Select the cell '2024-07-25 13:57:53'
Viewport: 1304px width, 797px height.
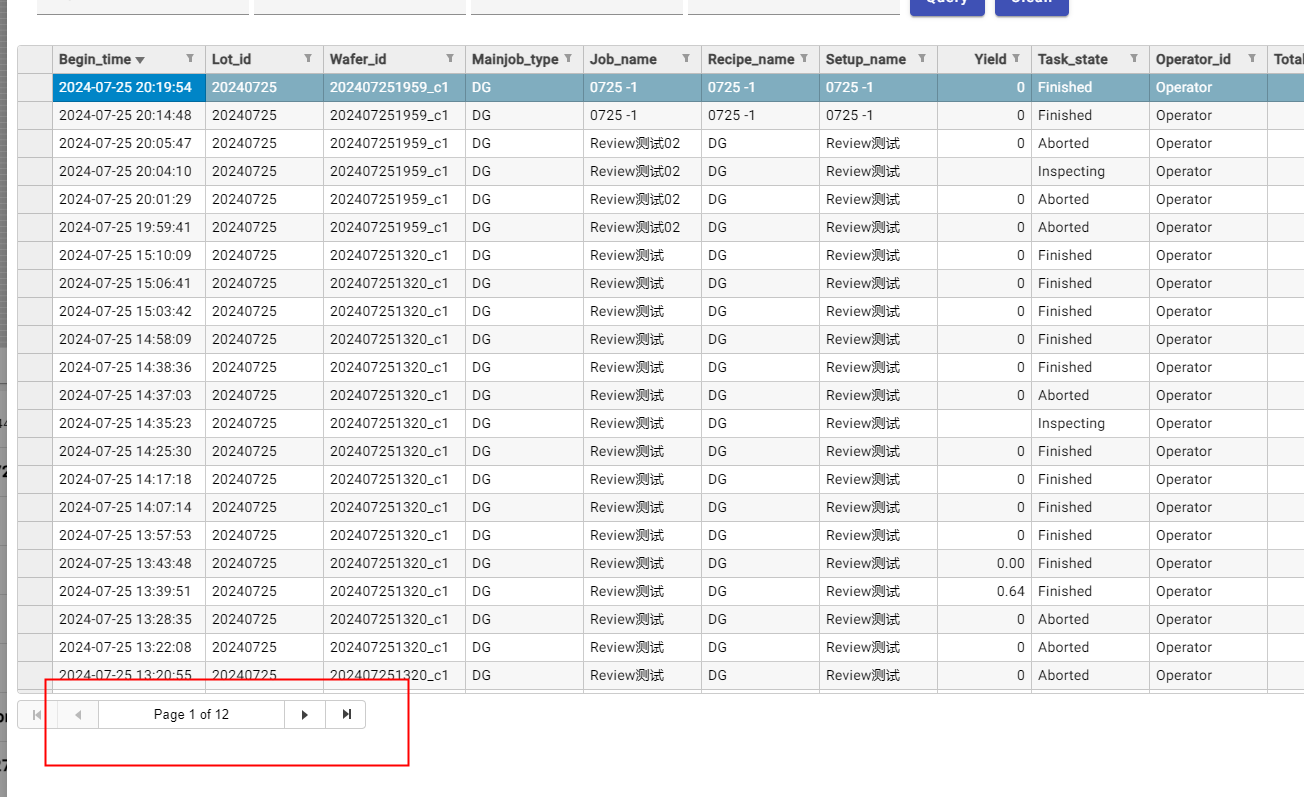[129, 535]
